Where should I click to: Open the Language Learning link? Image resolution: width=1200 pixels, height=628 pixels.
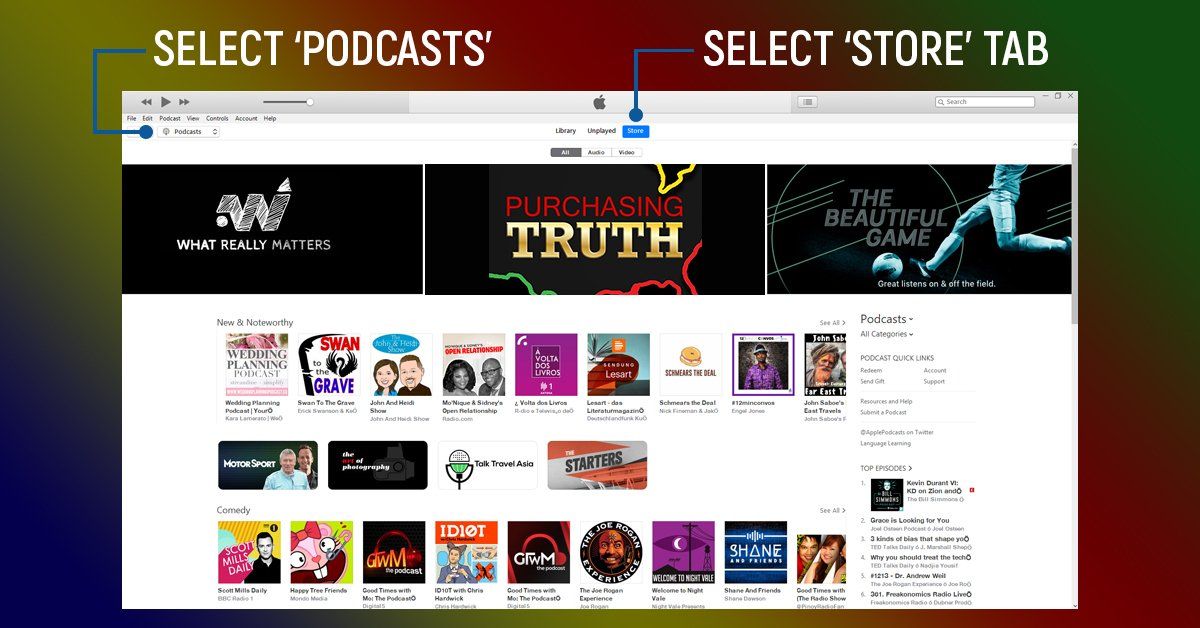885,443
